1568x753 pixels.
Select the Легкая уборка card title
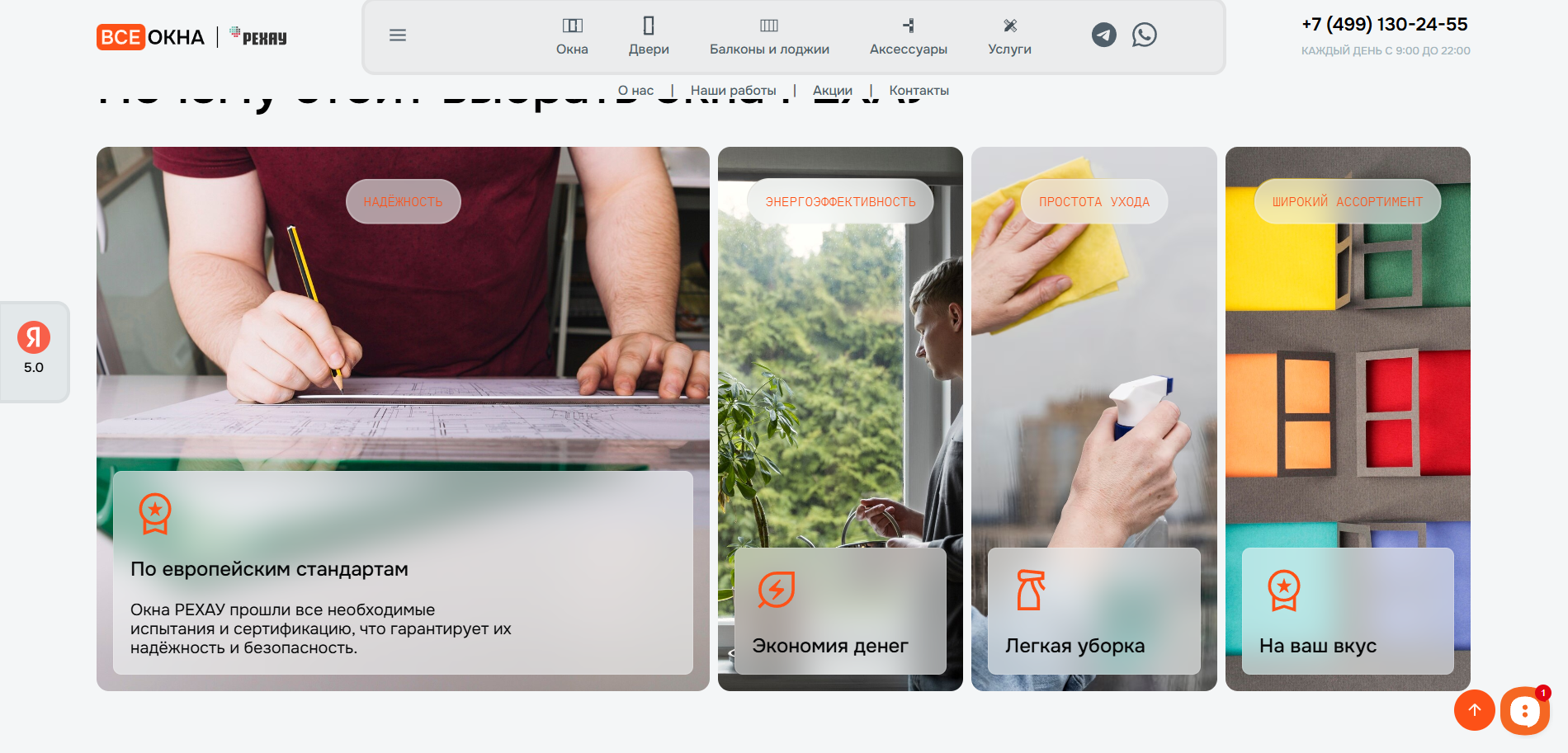[1074, 646]
